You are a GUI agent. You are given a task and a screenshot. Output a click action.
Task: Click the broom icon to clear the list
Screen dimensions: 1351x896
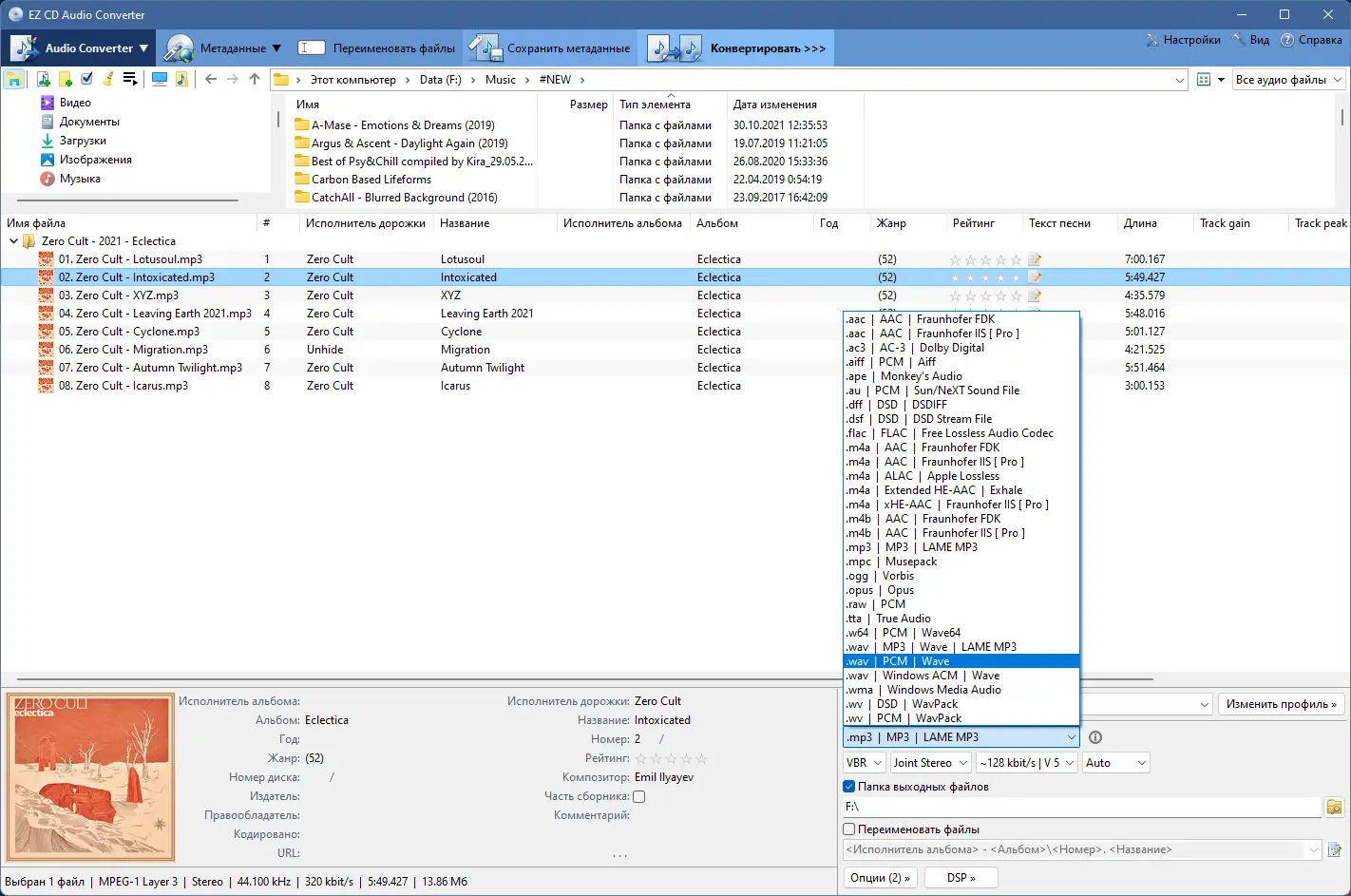click(x=108, y=79)
